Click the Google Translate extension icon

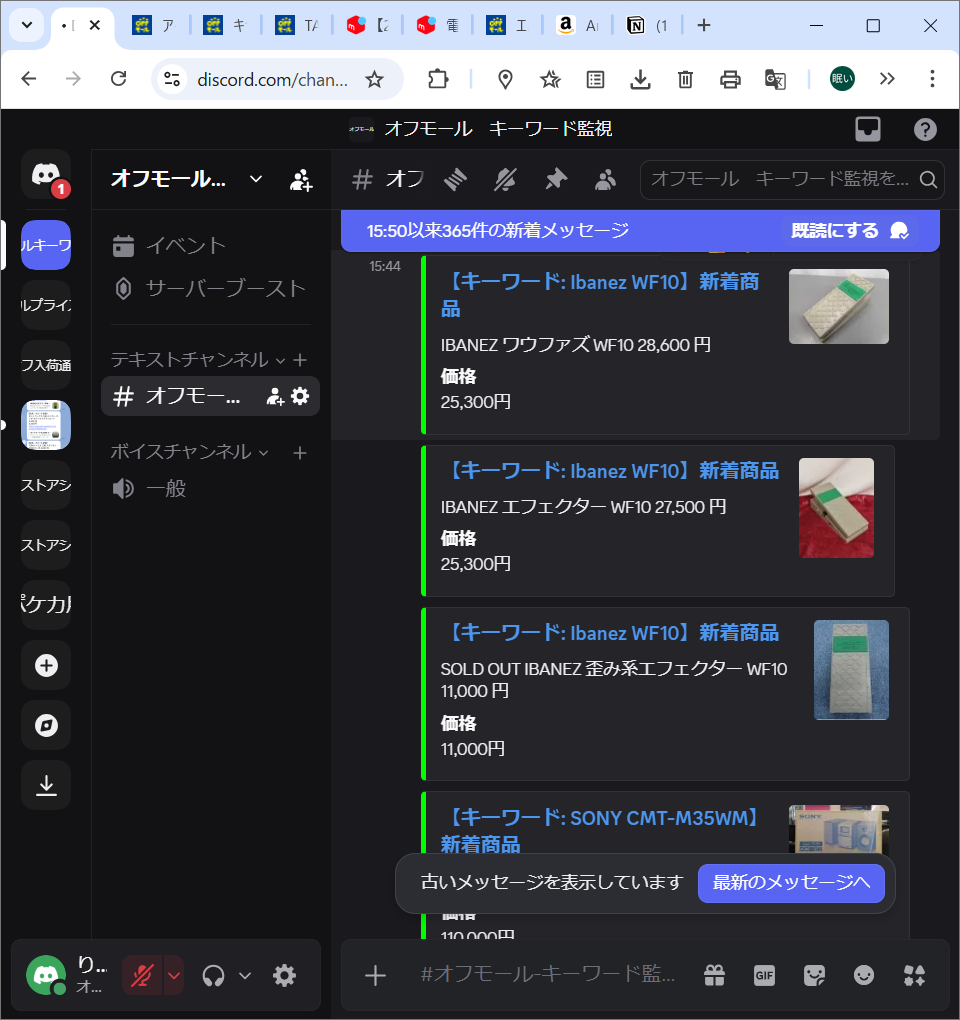pos(775,79)
